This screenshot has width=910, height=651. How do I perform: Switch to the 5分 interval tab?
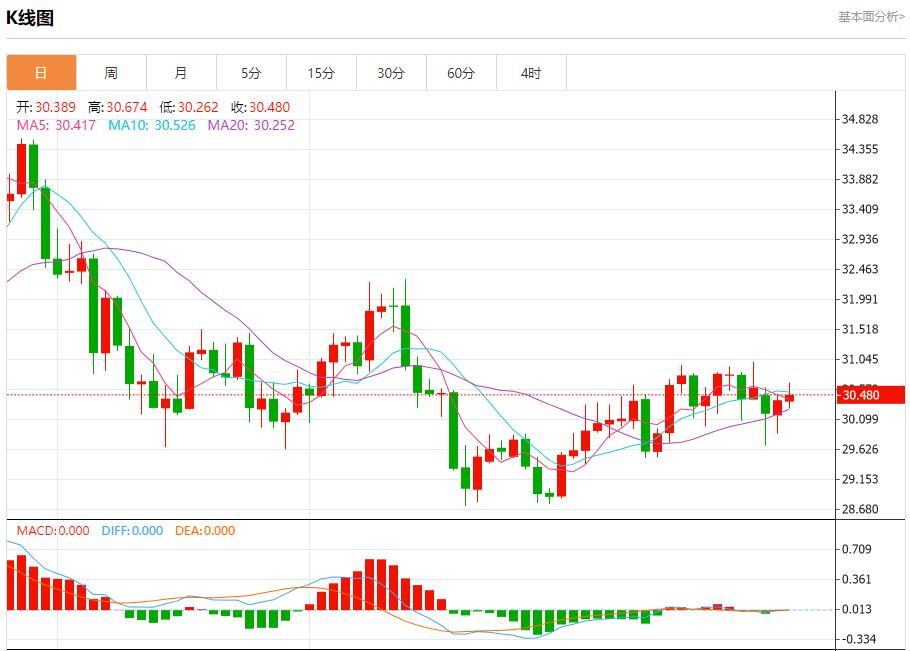(251, 73)
